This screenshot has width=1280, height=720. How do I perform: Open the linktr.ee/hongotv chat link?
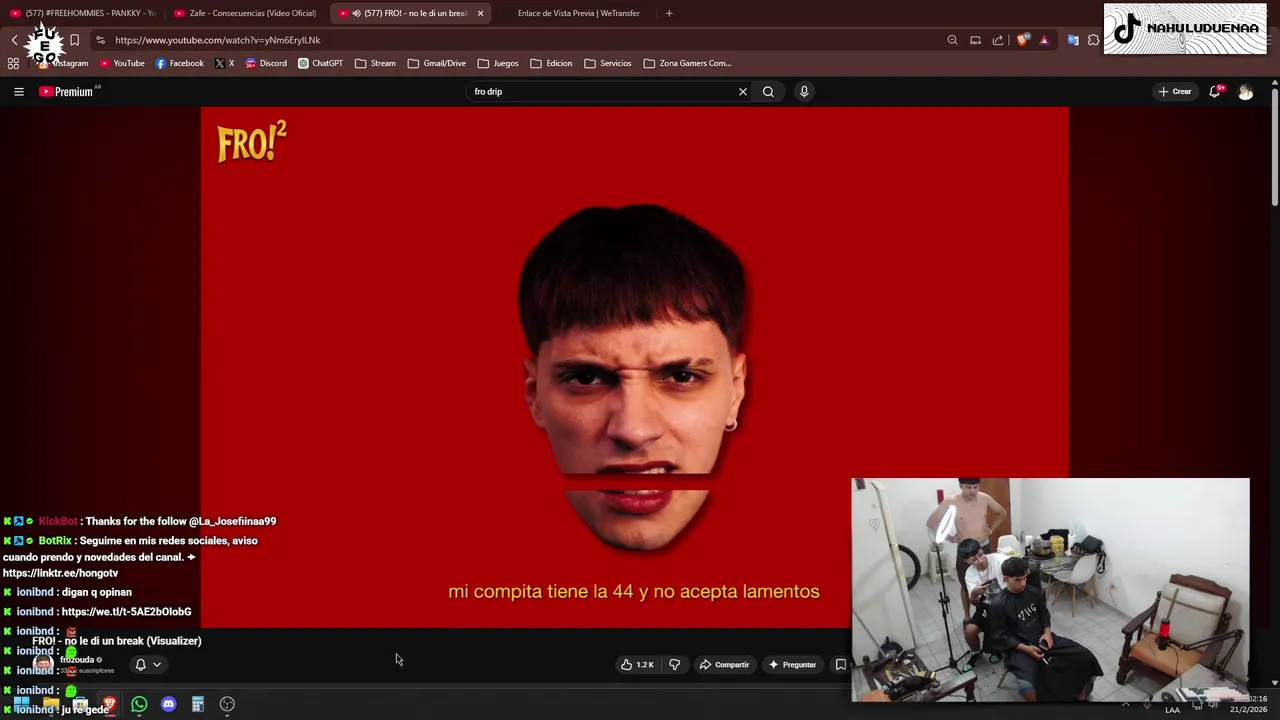tap(60, 573)
